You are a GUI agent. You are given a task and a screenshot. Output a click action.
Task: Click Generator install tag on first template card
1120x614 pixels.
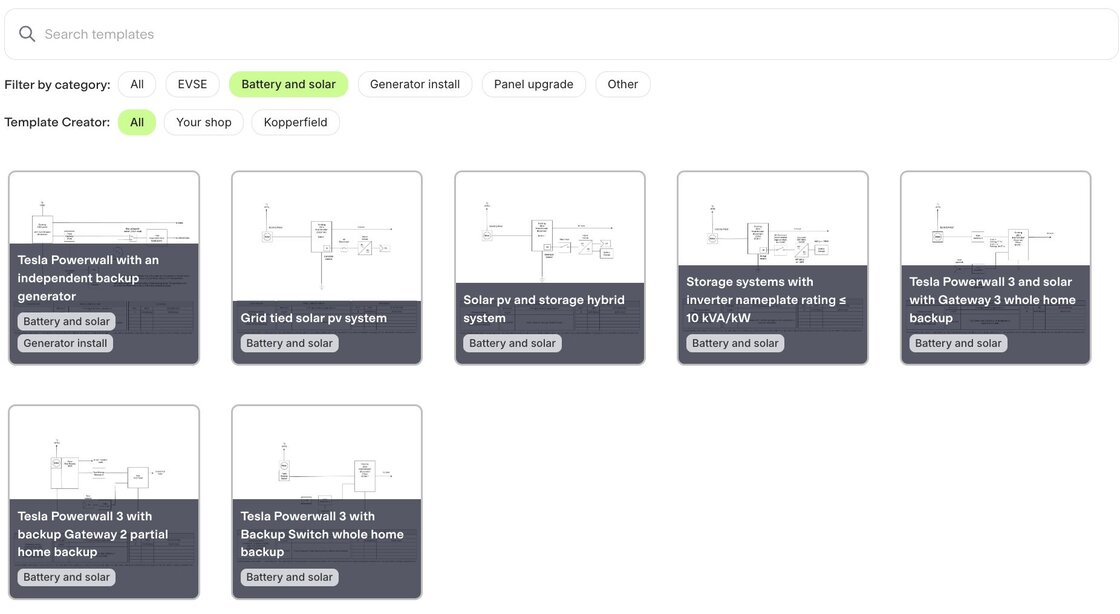click(66, 343)
